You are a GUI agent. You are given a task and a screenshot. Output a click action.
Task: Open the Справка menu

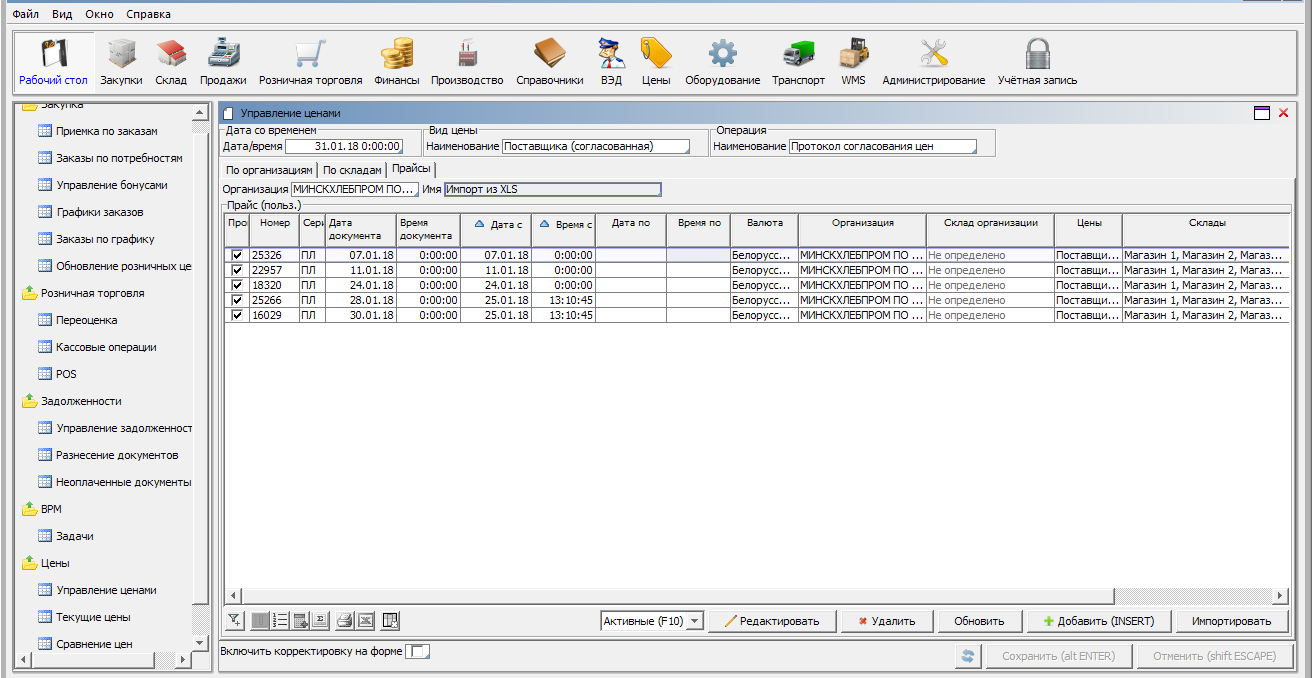148,15
